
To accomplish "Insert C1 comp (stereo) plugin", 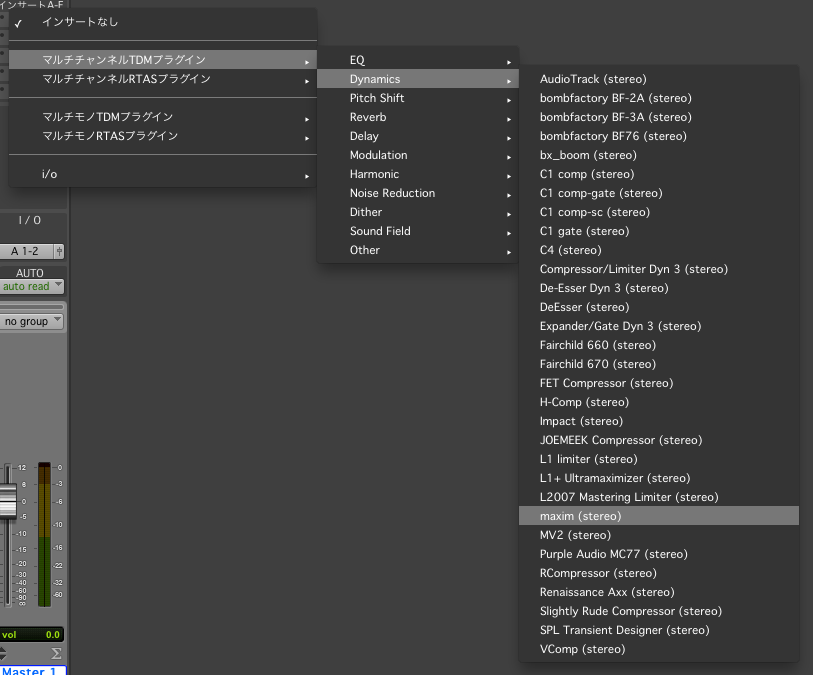I will pos(659,174).
